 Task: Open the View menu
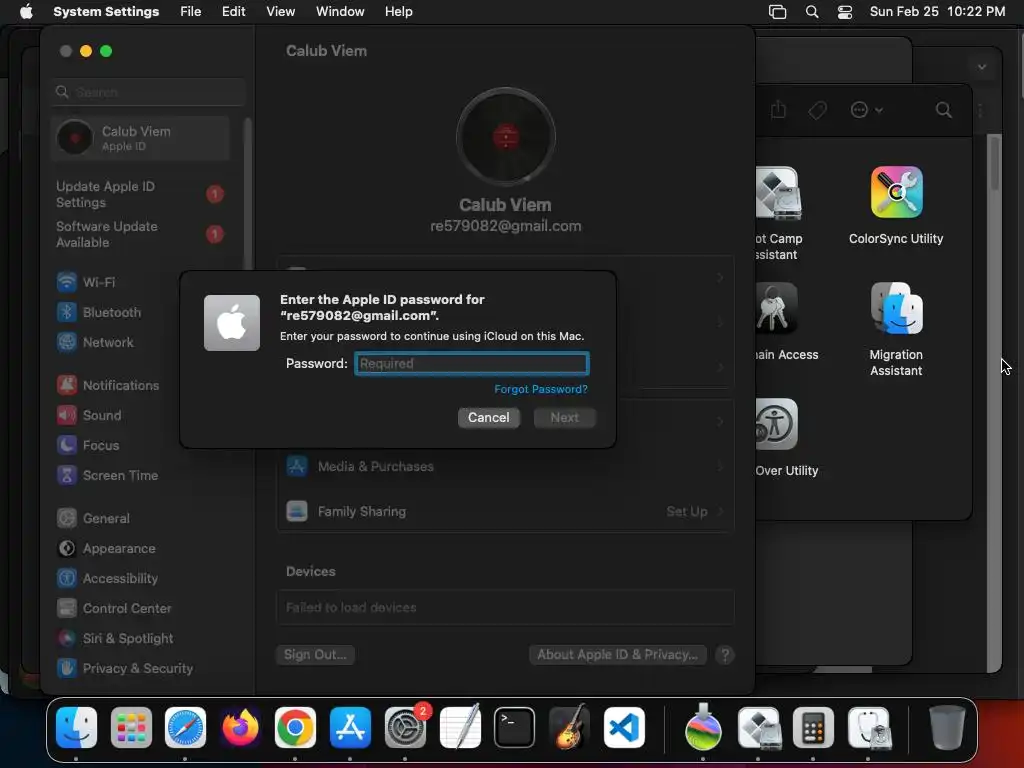pos(280,12)
